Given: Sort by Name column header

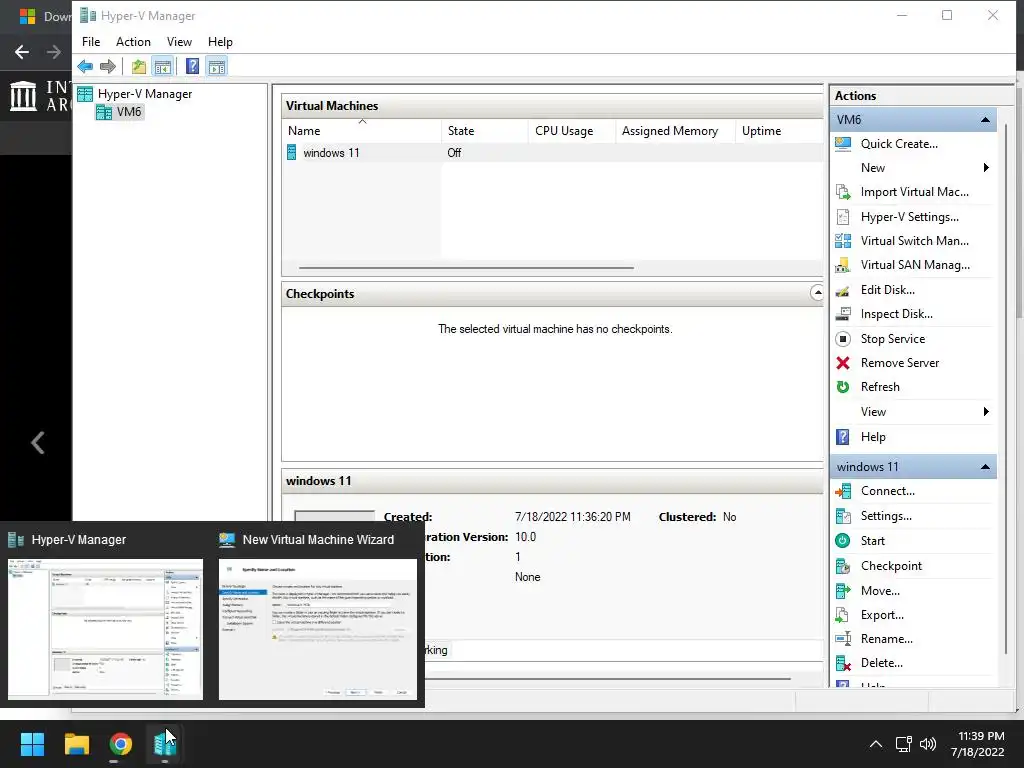Looking at the screenshot, I should [x=362, y=131].
